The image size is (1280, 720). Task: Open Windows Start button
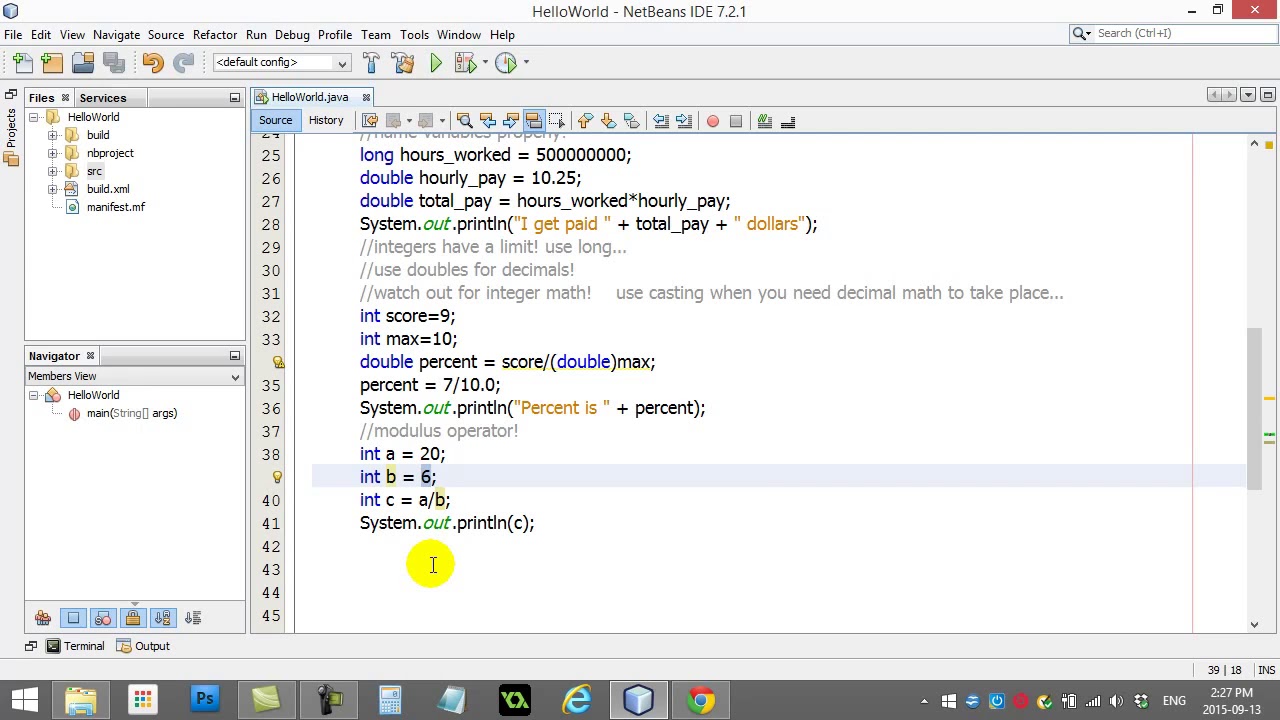[24, 700]
